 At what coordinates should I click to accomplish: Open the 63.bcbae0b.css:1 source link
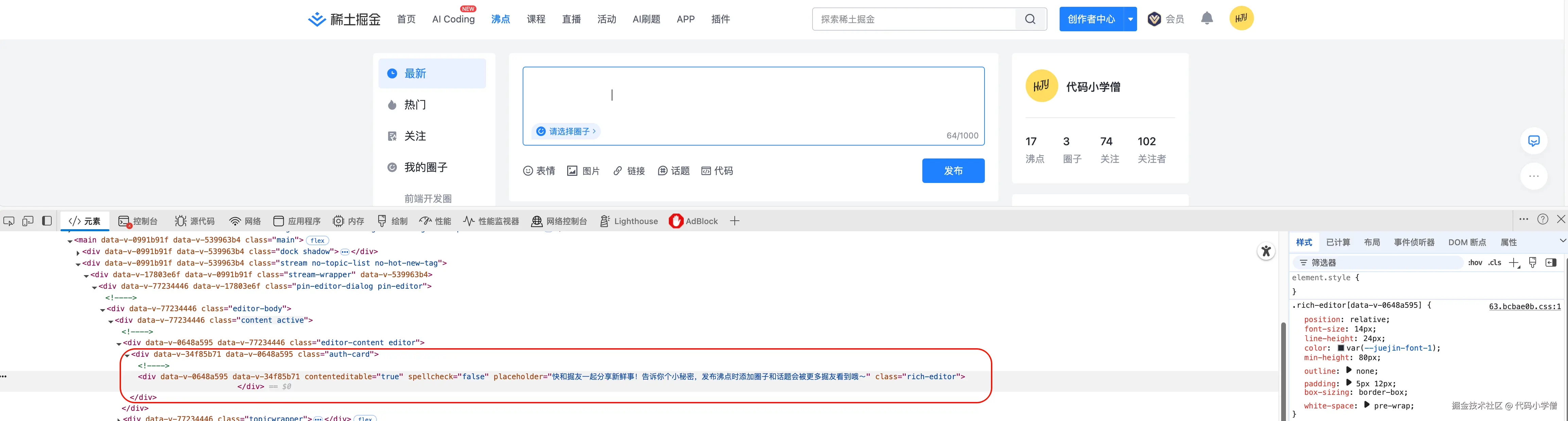(x=1524, y=306)
